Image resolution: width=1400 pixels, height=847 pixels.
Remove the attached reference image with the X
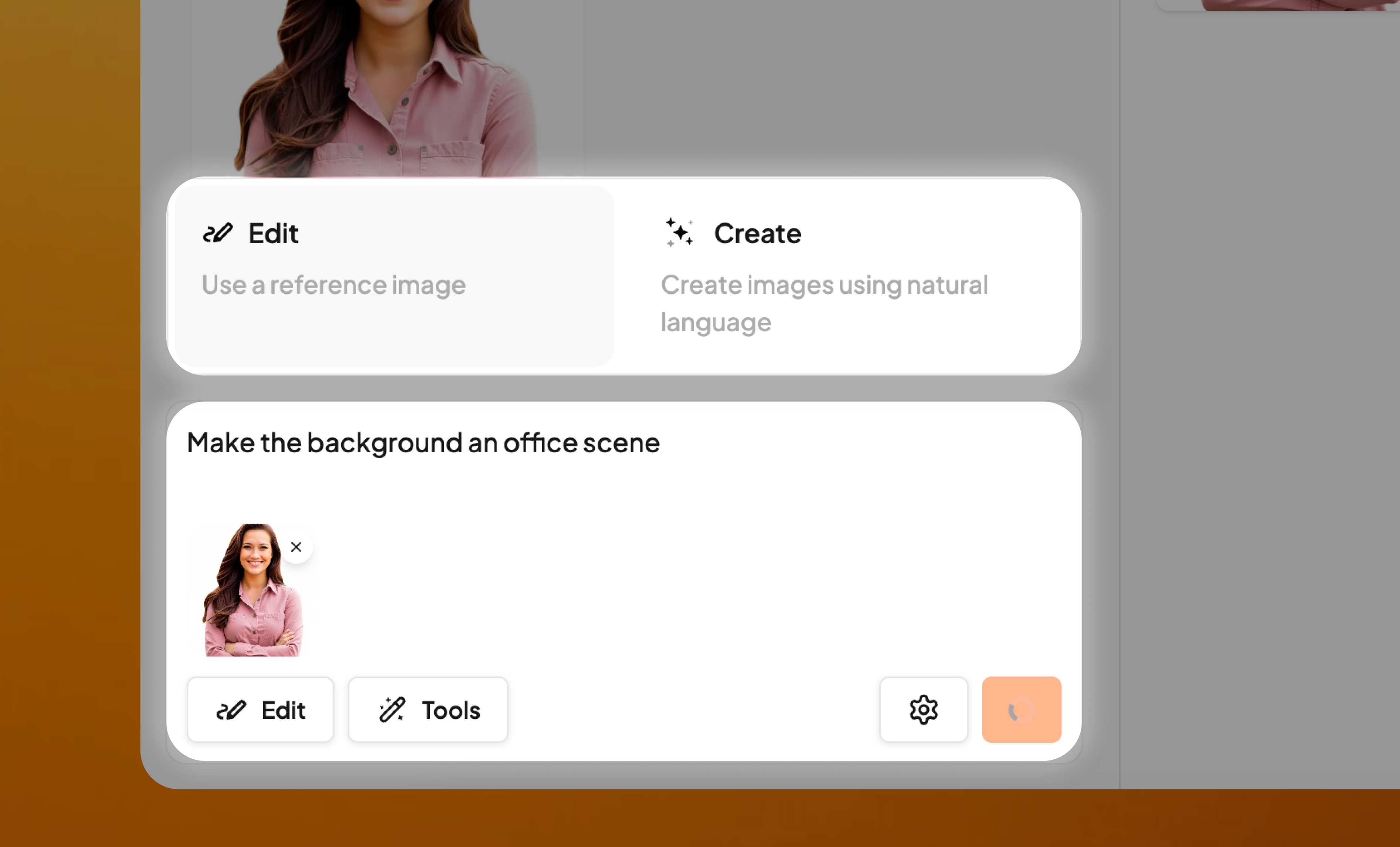tap(296, 547)
